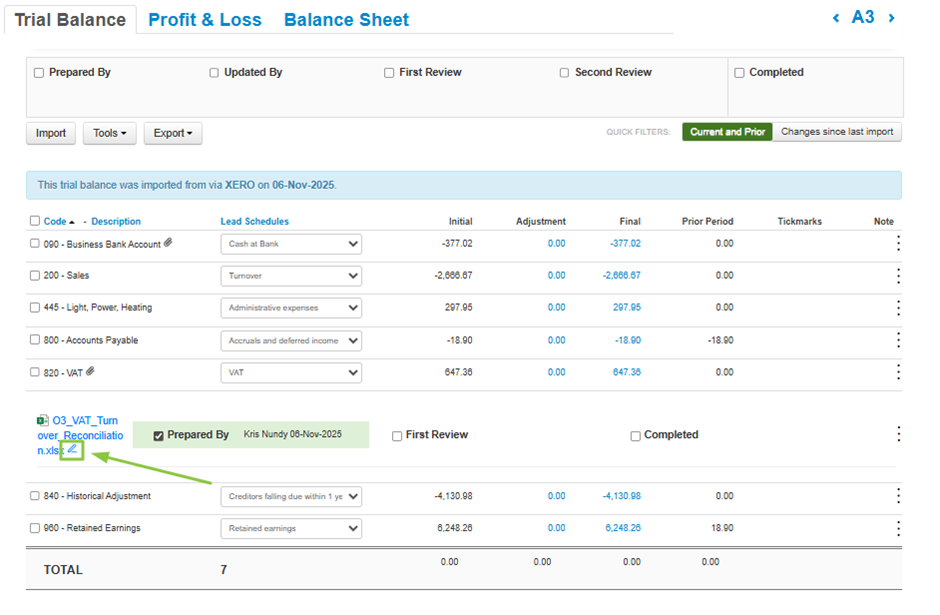Go to previous section using left arrow near A3
This screenshot has width=940, height=615.
[x=836, y=18]
